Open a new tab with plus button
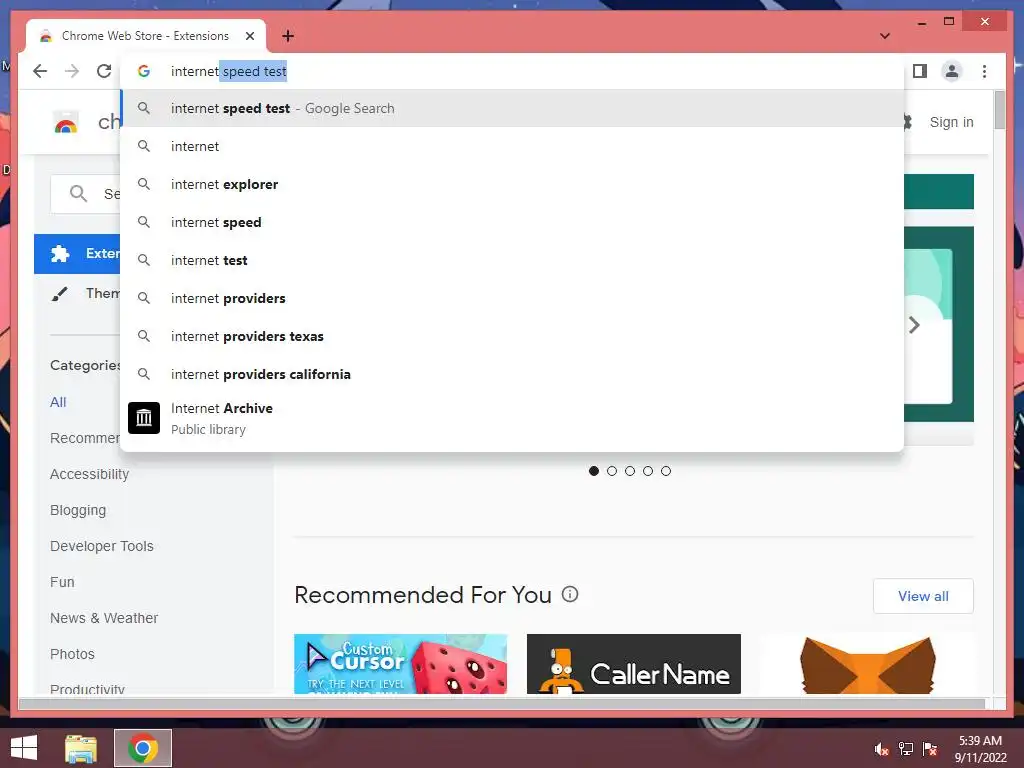 288,36
